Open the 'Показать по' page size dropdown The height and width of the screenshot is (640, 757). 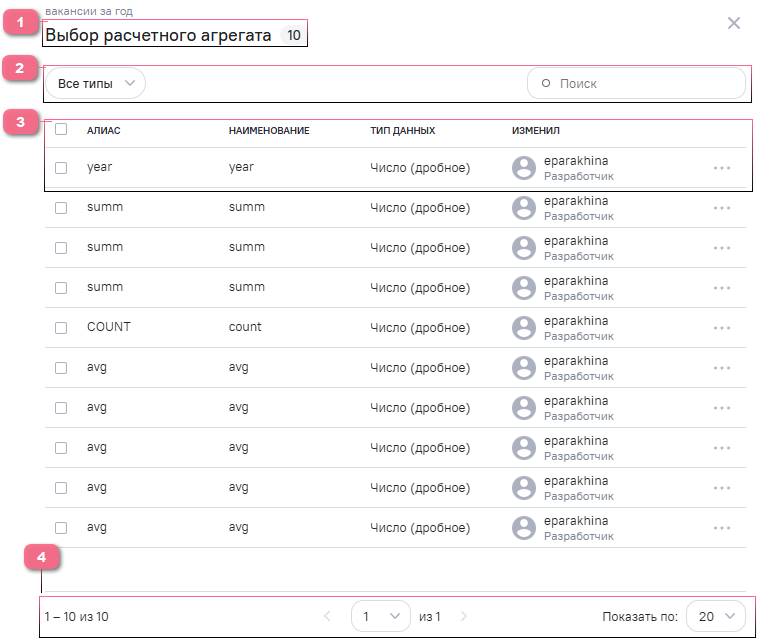pyautogui.click(x=716, y=617)
